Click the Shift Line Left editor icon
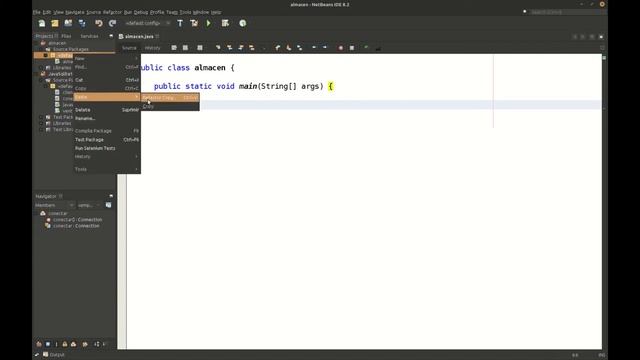Screen dimensions: 640x360 tap(314, 48)
